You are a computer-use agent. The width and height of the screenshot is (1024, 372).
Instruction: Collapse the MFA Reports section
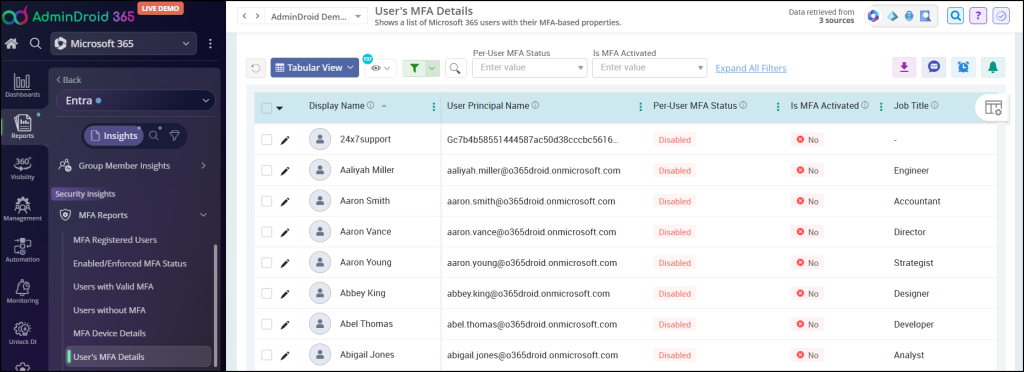pyautogui.click(x=203, y=215)
